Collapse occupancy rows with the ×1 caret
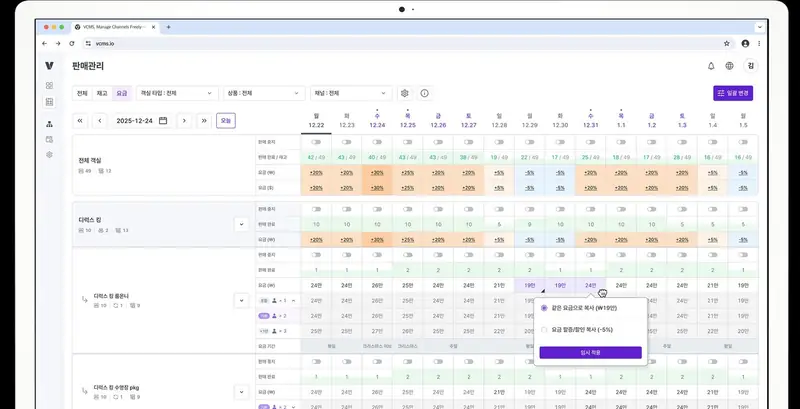 coord(293,301)
